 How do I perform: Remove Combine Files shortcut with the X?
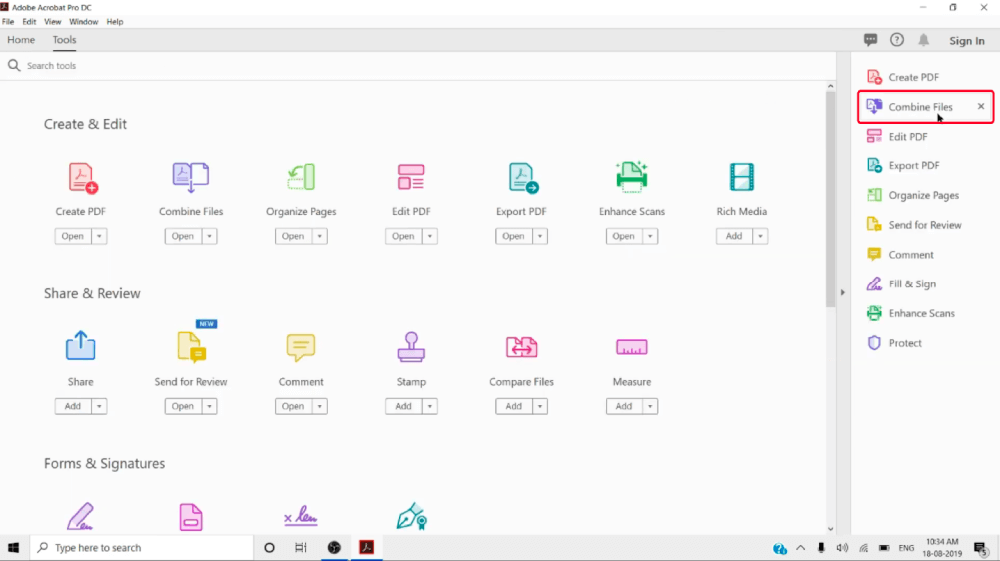coord(981,106)
